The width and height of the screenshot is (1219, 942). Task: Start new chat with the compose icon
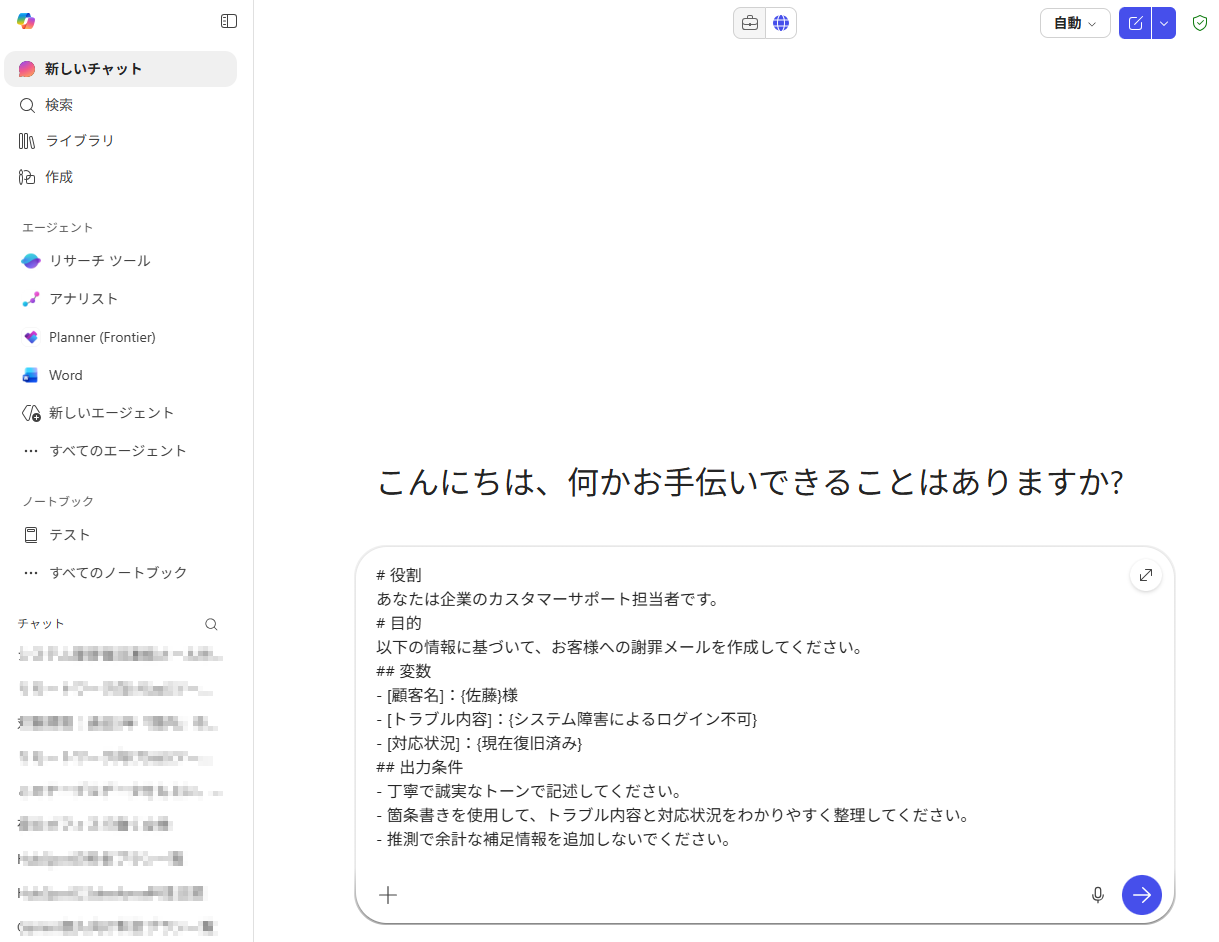click(1135, 23)
